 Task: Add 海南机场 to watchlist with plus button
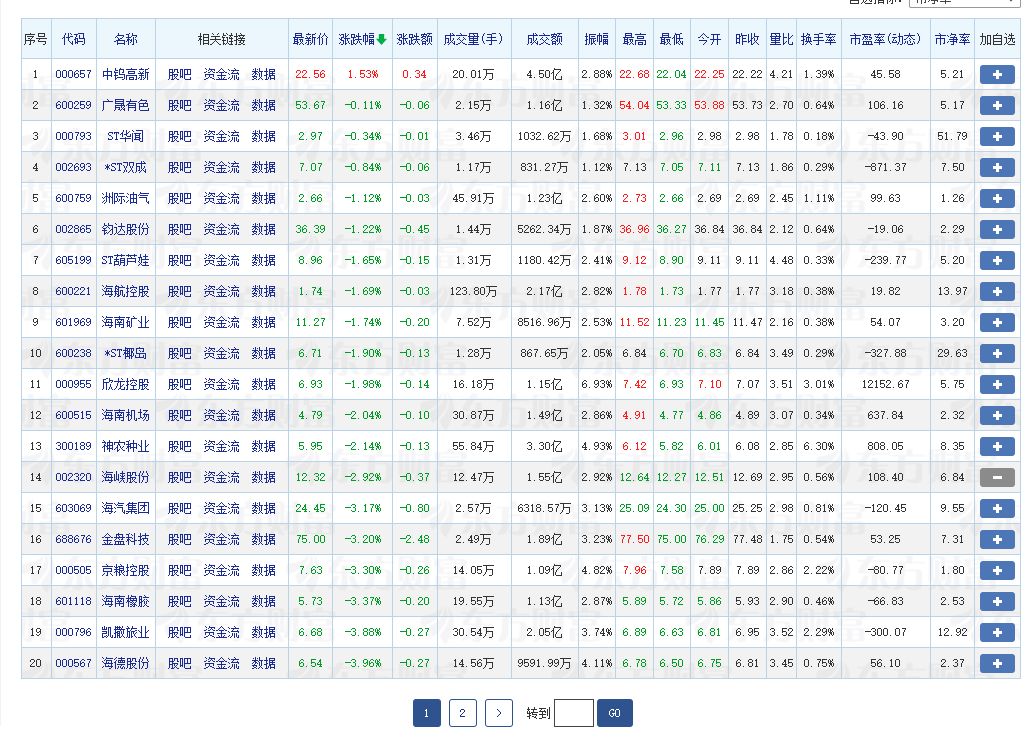tap(997, 416)
